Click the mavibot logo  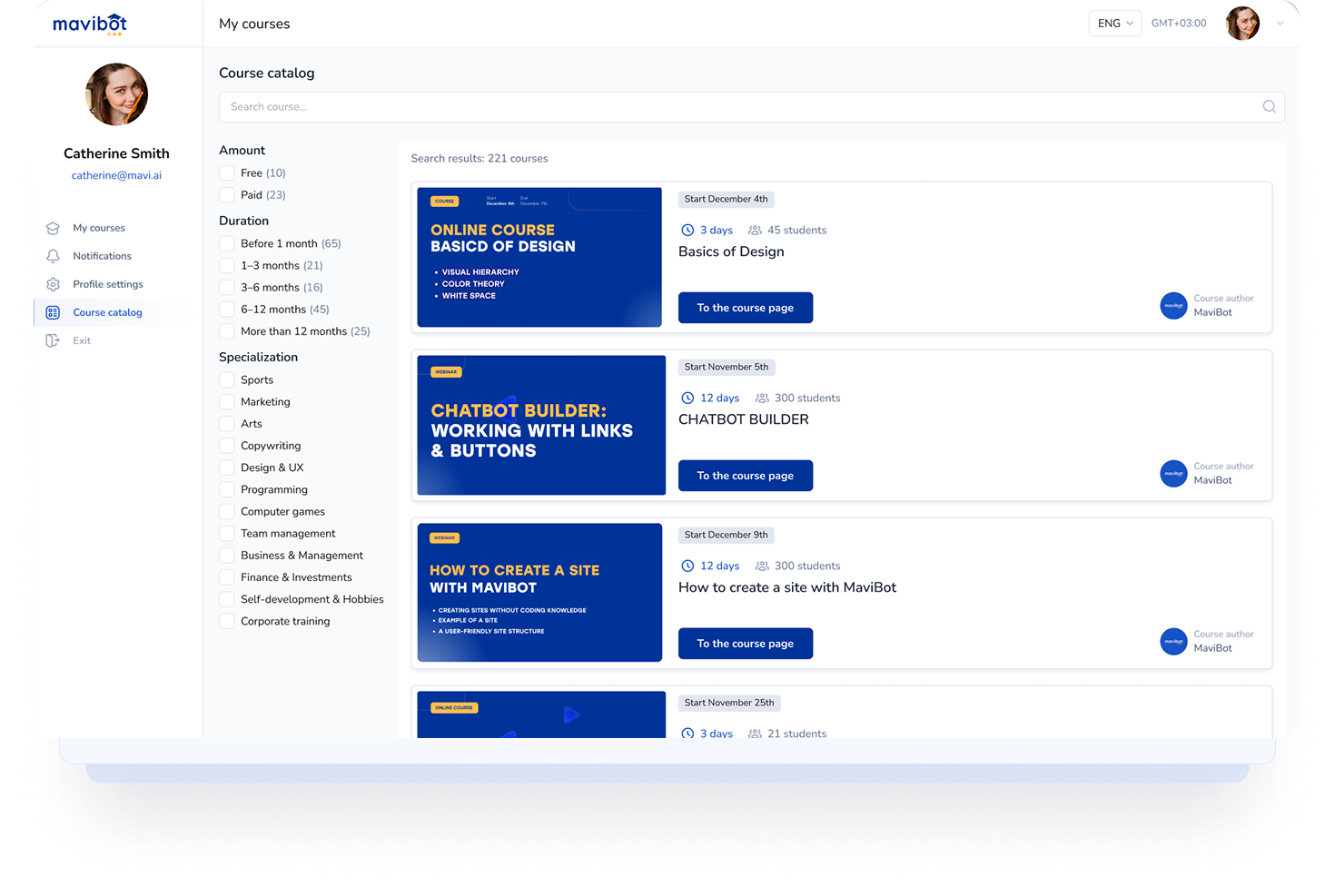click(90, 25)
